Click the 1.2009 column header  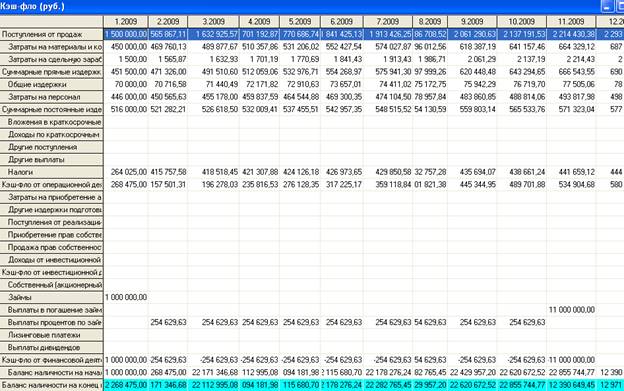(x=126, y=22)
